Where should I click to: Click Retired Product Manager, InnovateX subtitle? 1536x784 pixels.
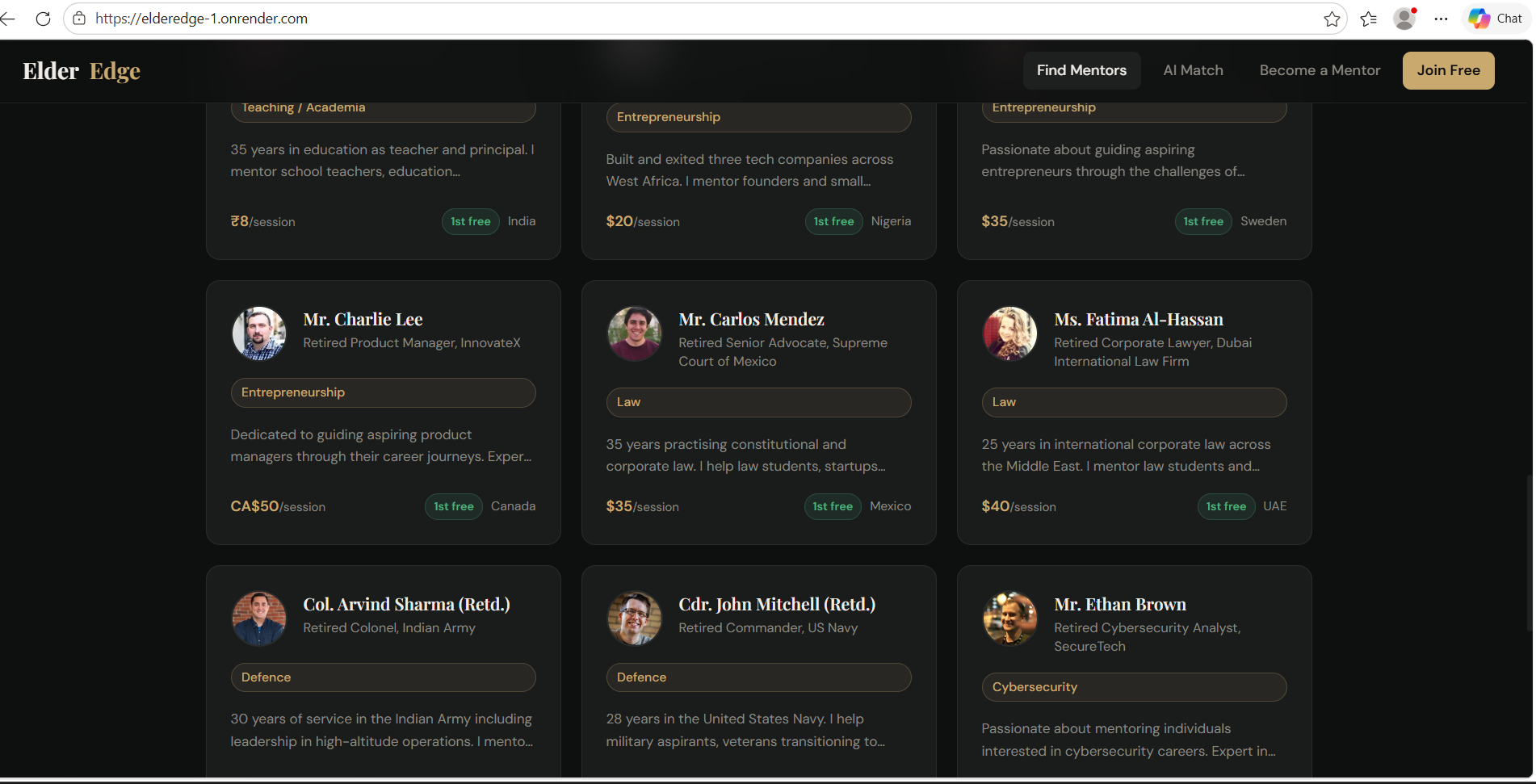coord(412,343)
